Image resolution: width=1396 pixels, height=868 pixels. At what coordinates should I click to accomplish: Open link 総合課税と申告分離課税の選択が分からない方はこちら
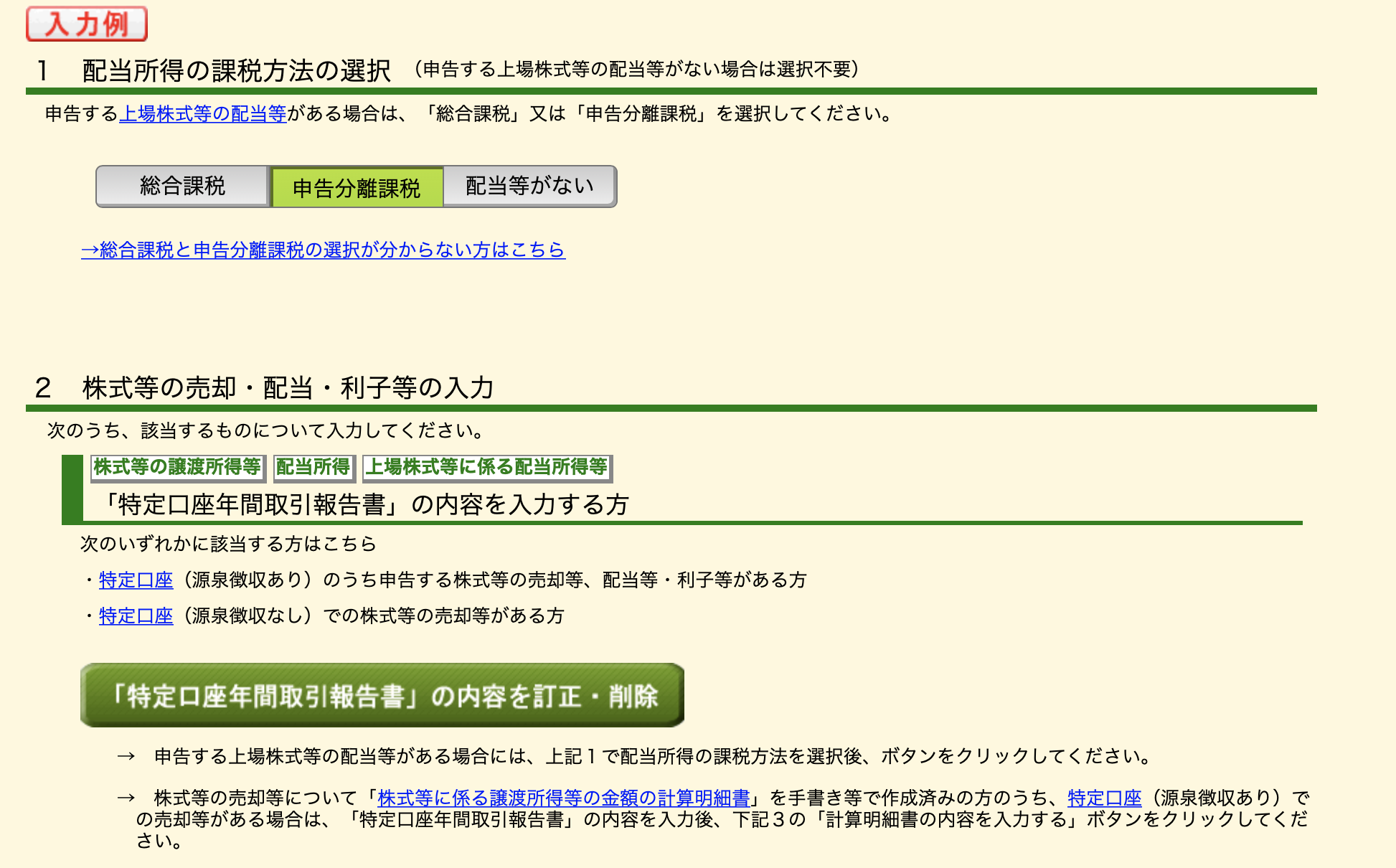pos(324,250)
